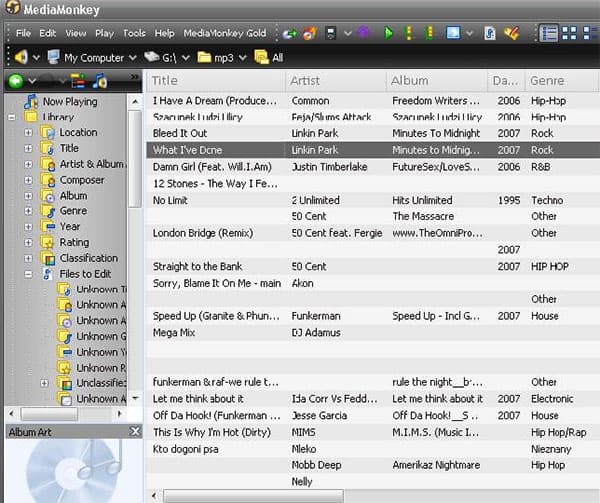Open the MediaMonkey Gold menu

[225, 33]
